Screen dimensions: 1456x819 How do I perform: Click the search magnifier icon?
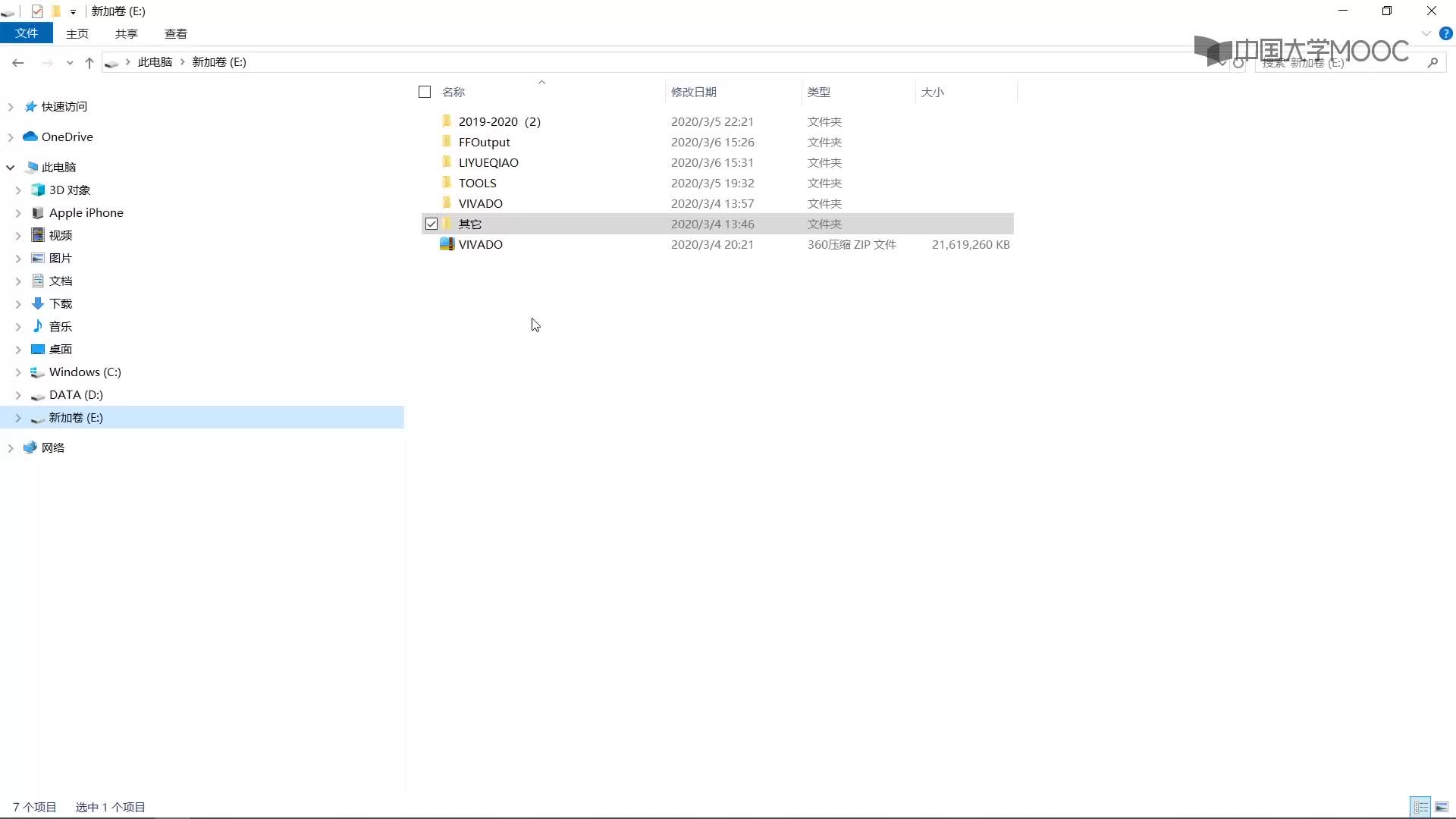tap(1432, 62)
